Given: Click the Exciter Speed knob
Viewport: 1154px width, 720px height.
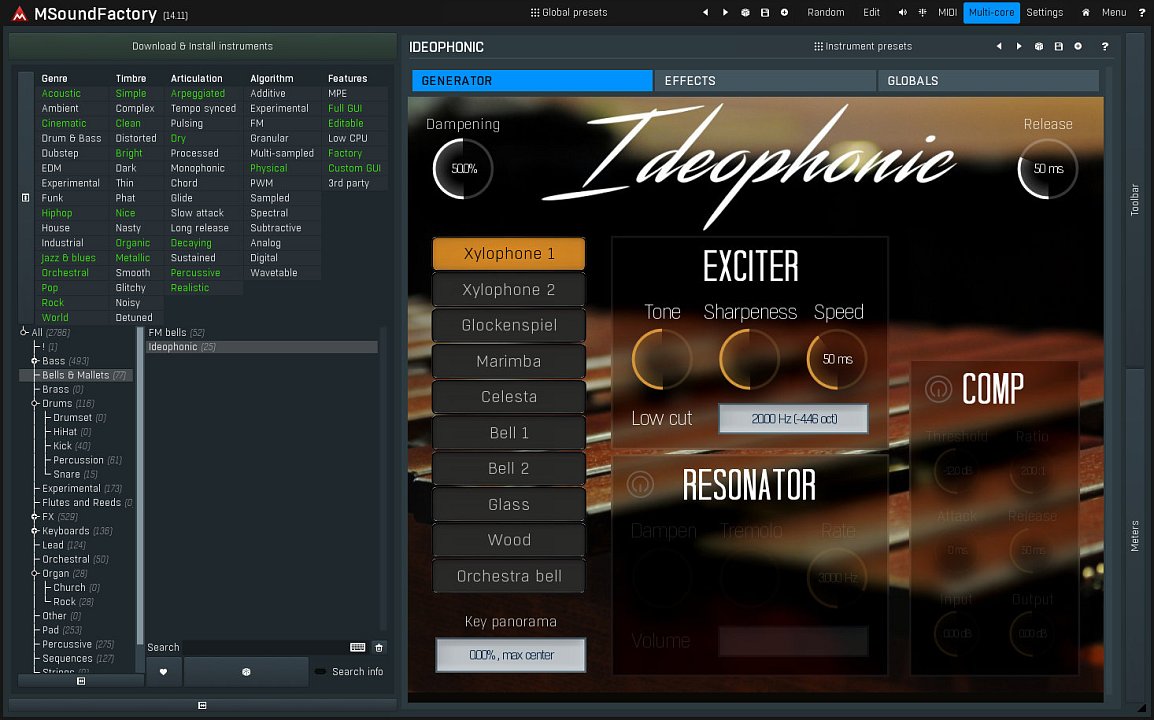Looking at the screenshot, I should pyautogui.click(x=837, y=359).
